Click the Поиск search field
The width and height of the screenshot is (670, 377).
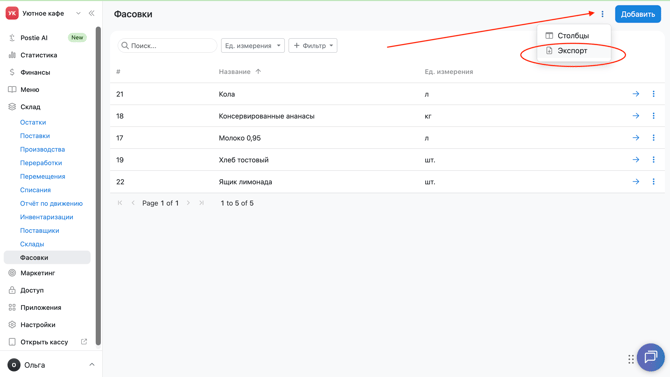pos(168,45)
